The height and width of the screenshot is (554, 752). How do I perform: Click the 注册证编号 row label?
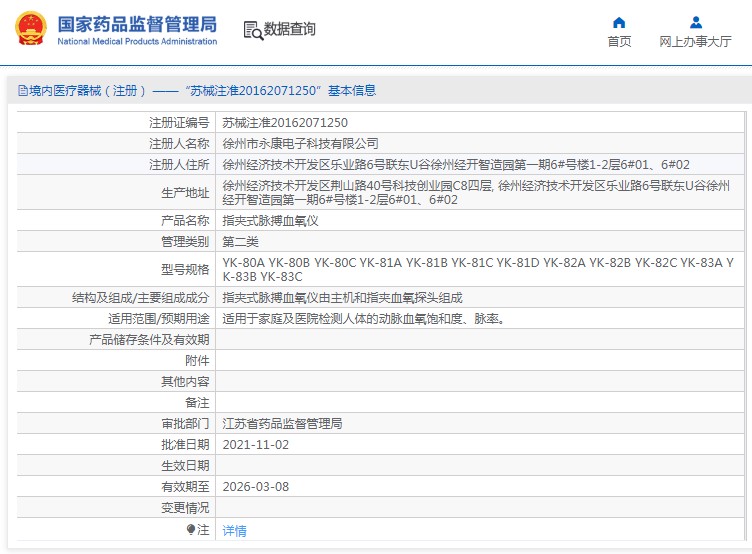pyautogui.click(x=179, y=123)
